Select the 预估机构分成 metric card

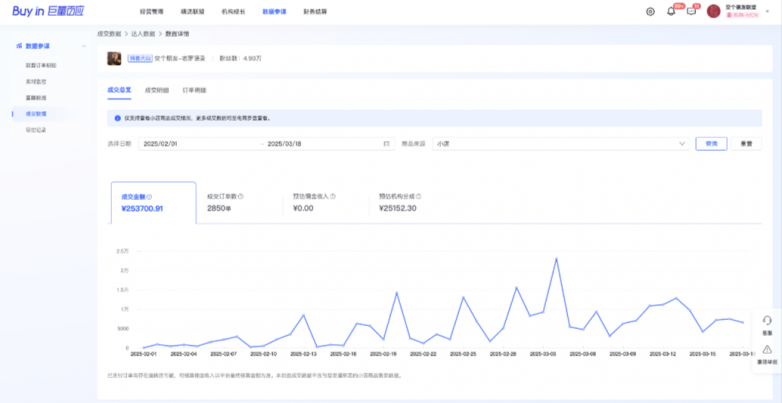412,202
